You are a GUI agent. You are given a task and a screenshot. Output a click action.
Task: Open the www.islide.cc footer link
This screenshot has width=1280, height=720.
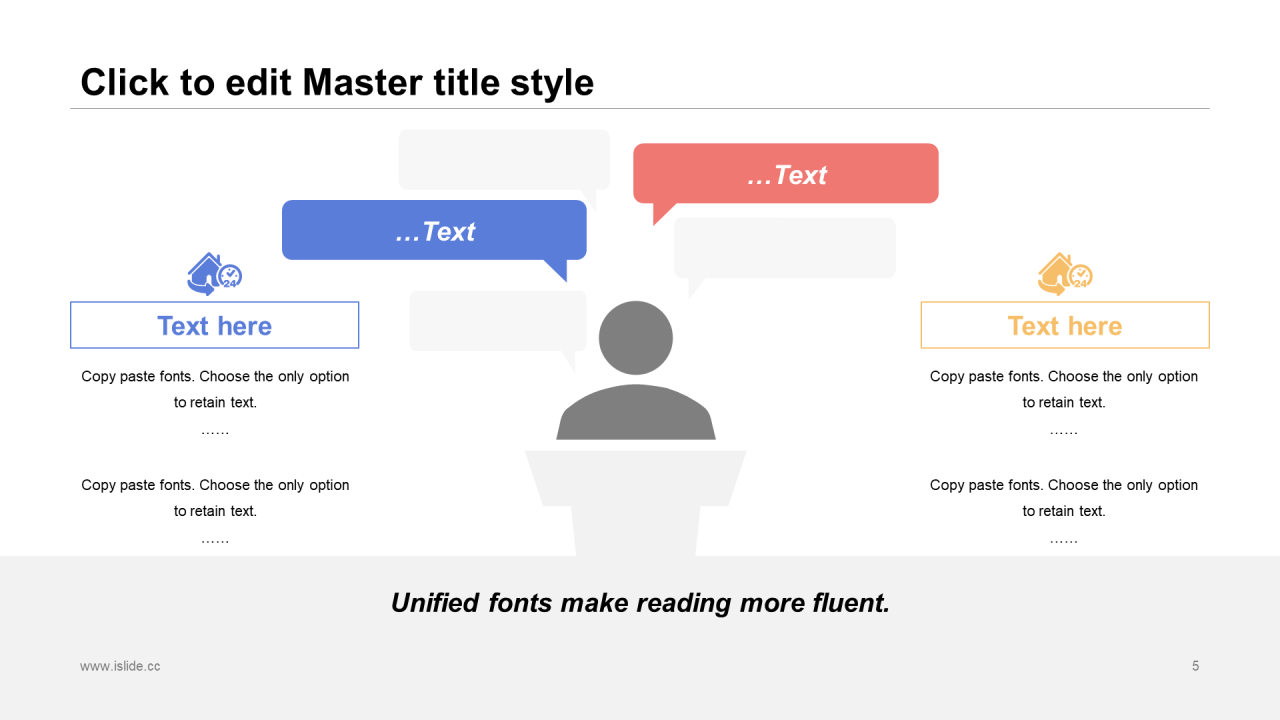120,666
